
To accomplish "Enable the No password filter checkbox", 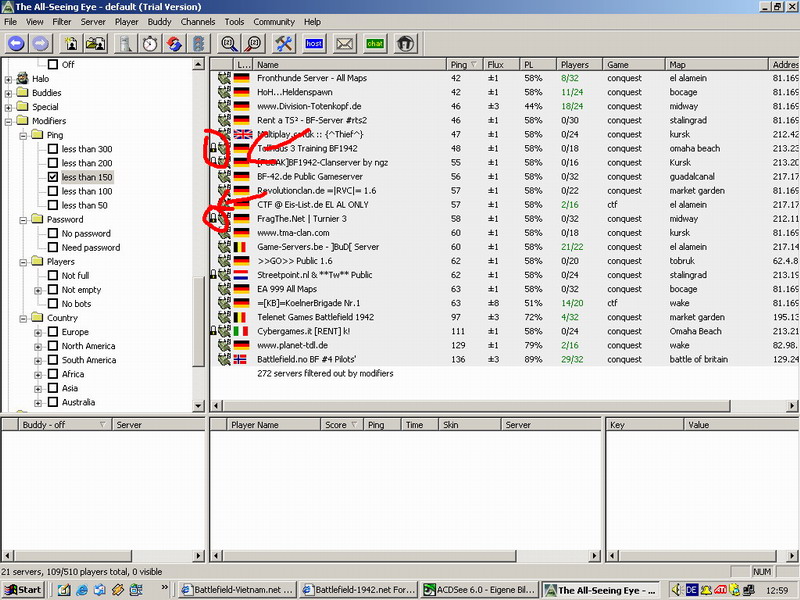I will (x=54, y=234).
